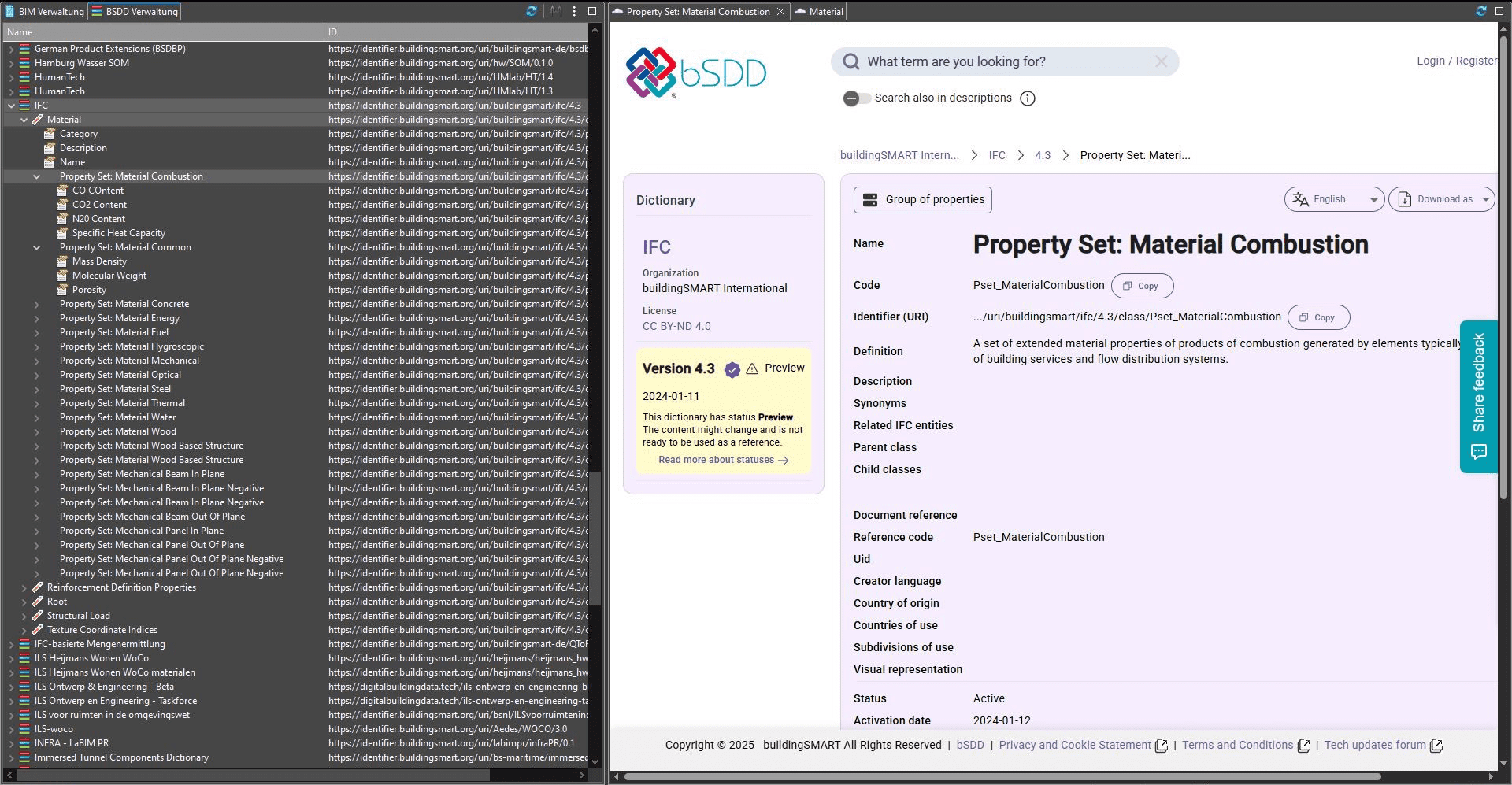
Task: Collapse Property Set: Material Common node
Action: click(36, 247)
